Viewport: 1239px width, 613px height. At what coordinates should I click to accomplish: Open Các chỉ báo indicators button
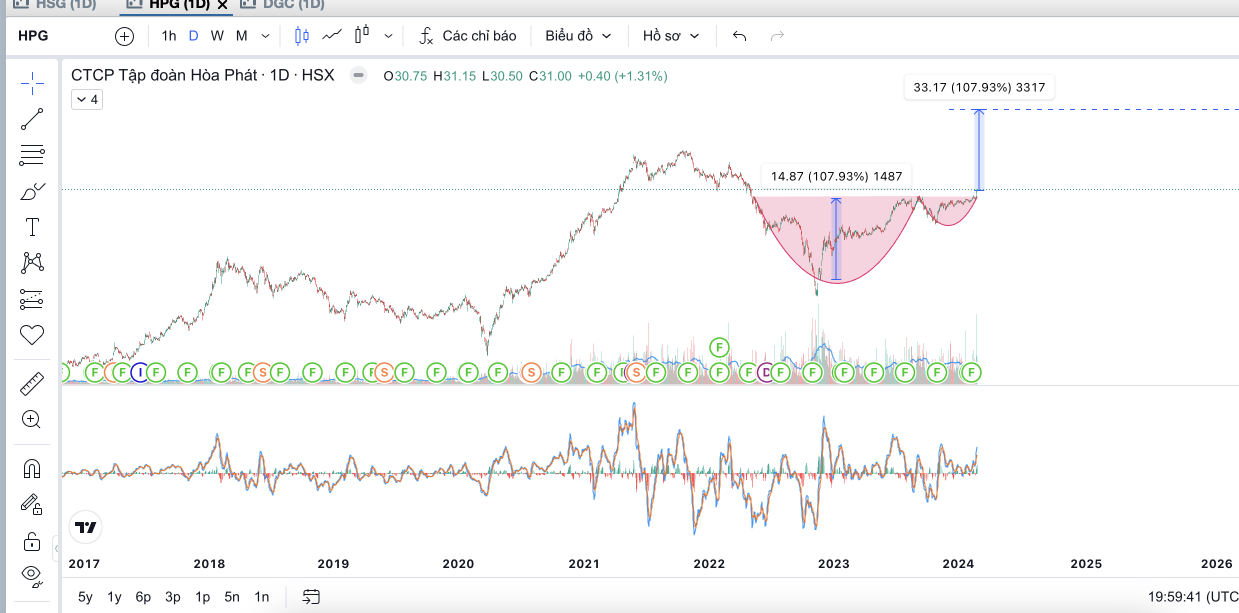467,36
